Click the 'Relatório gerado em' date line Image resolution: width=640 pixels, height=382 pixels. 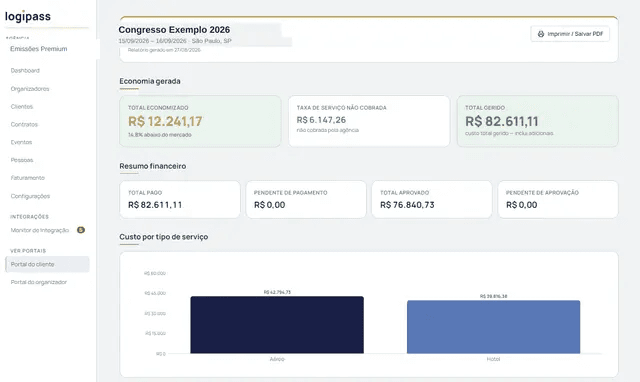[x=164, y=50]
